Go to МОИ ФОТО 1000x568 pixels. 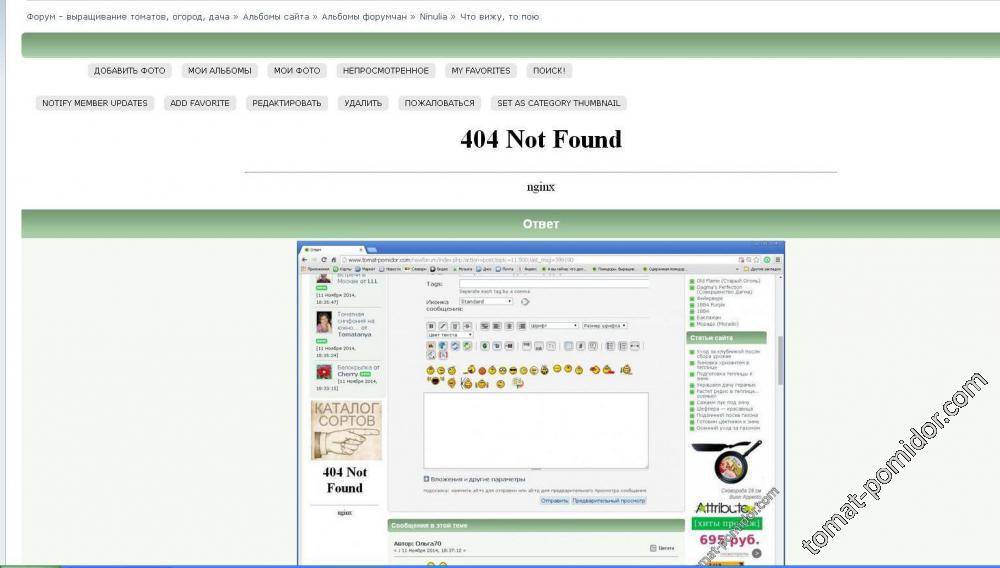click(x=297, y=71)
